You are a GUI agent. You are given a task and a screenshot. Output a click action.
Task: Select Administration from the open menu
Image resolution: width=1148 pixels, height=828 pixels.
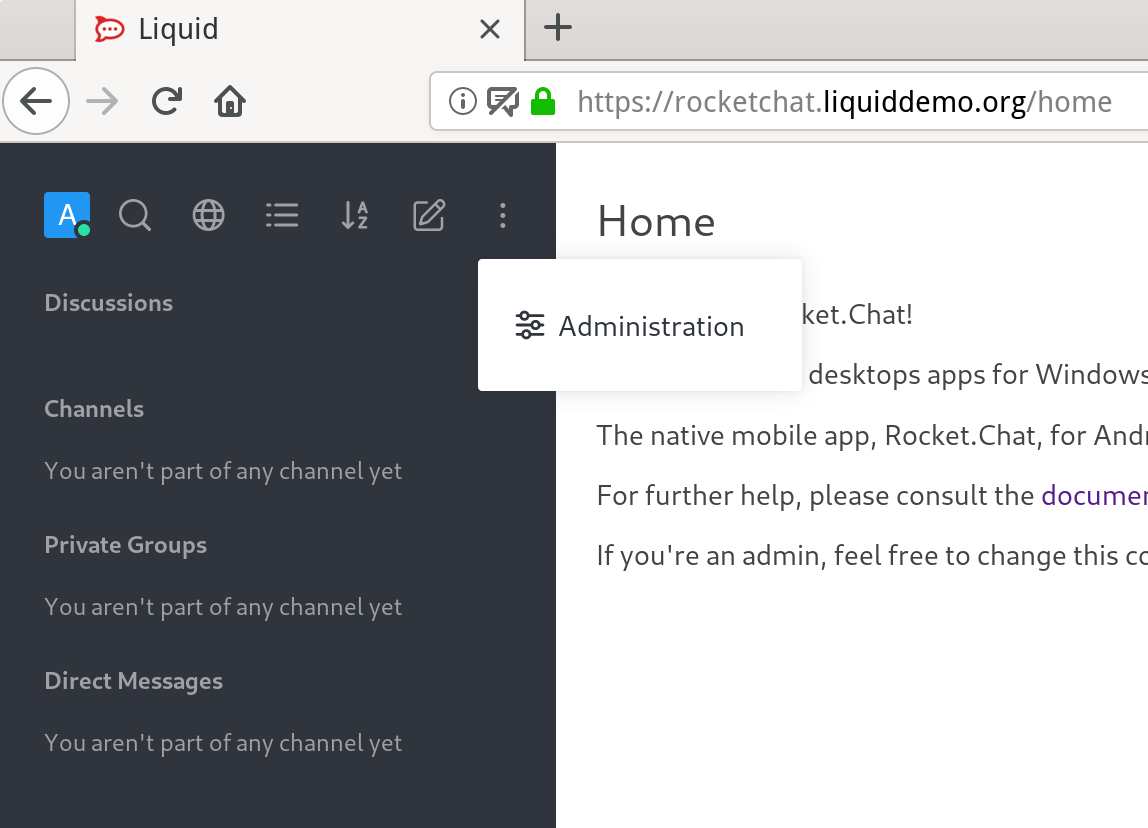tap(650, 325)
